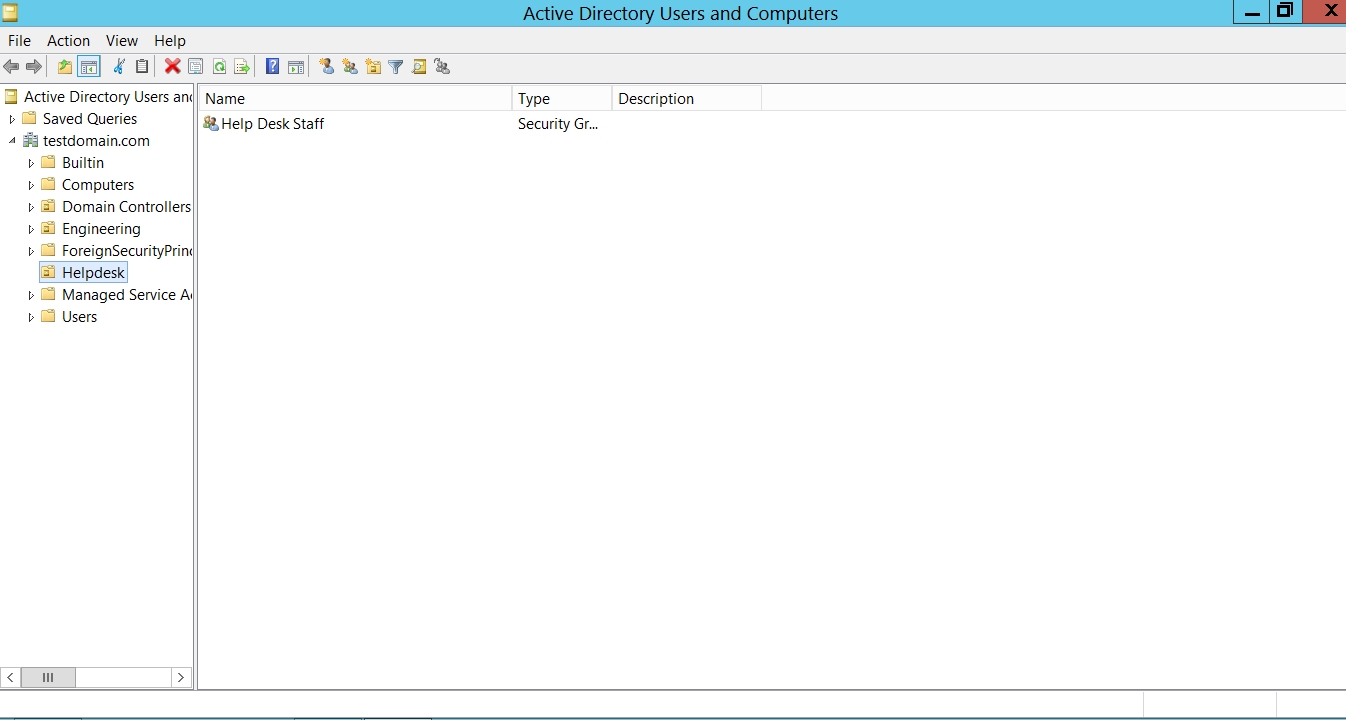Expand the Managed Service Accounts container

31,295
